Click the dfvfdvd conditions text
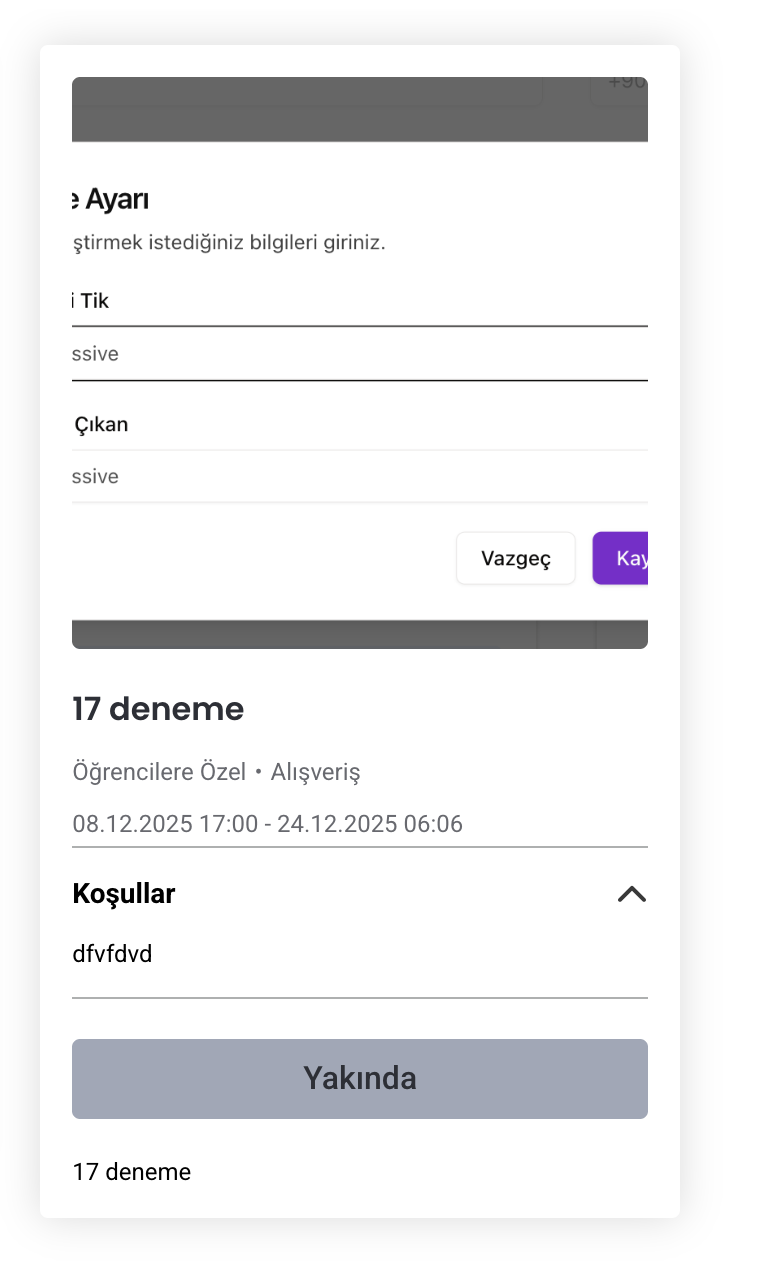 112,954
